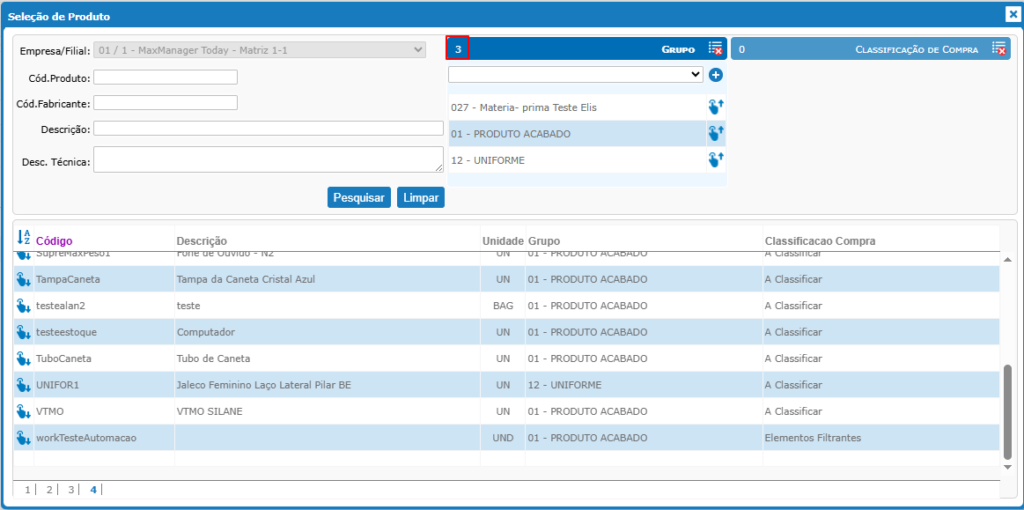
Task: Click the Pesquisar button
Action: (x=358, y=198)
